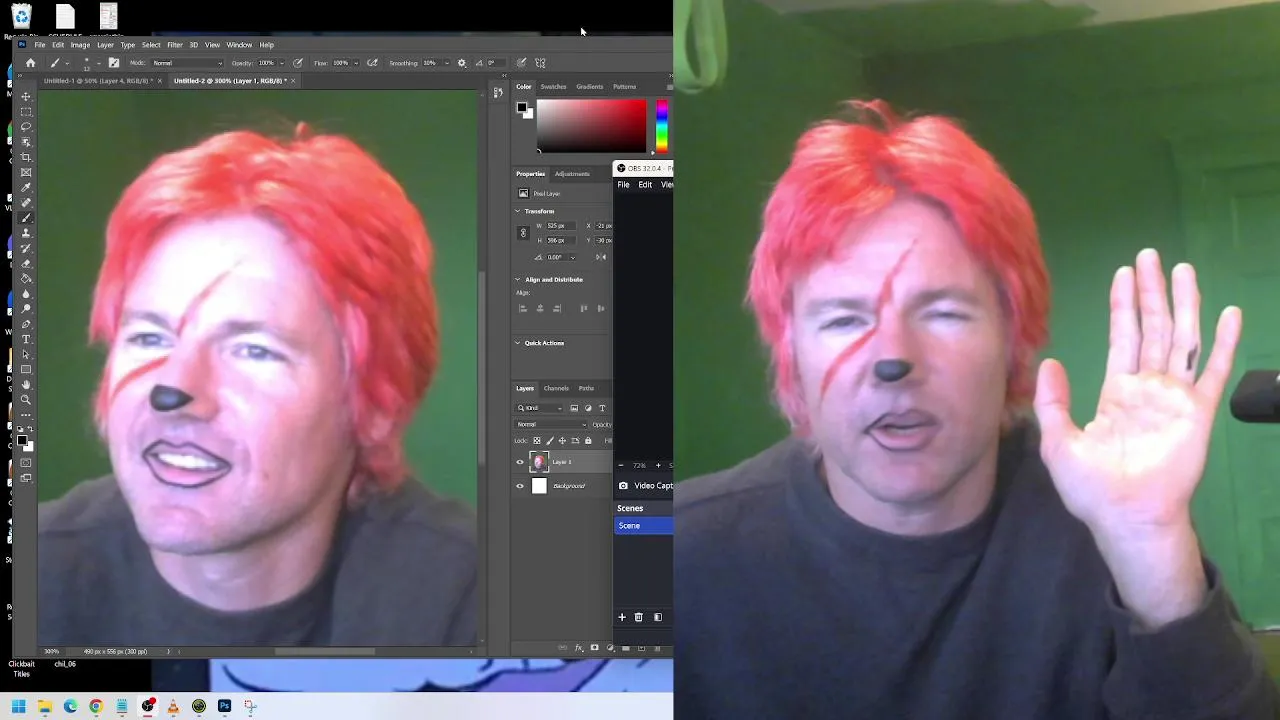The image size is (1280, 720).
Task: Delete the selected OBS scene
Action: [638, 617]
